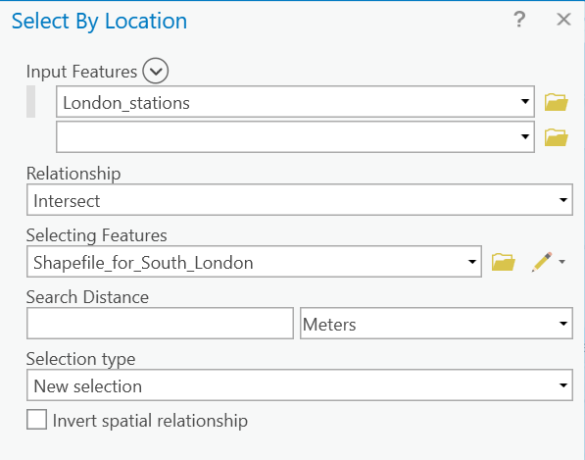Image resolution: width=585 pixels, height=460 pixels.
Task: Browse folder for London_stations input
Action: pyautogui.click(x=556, y=102)
